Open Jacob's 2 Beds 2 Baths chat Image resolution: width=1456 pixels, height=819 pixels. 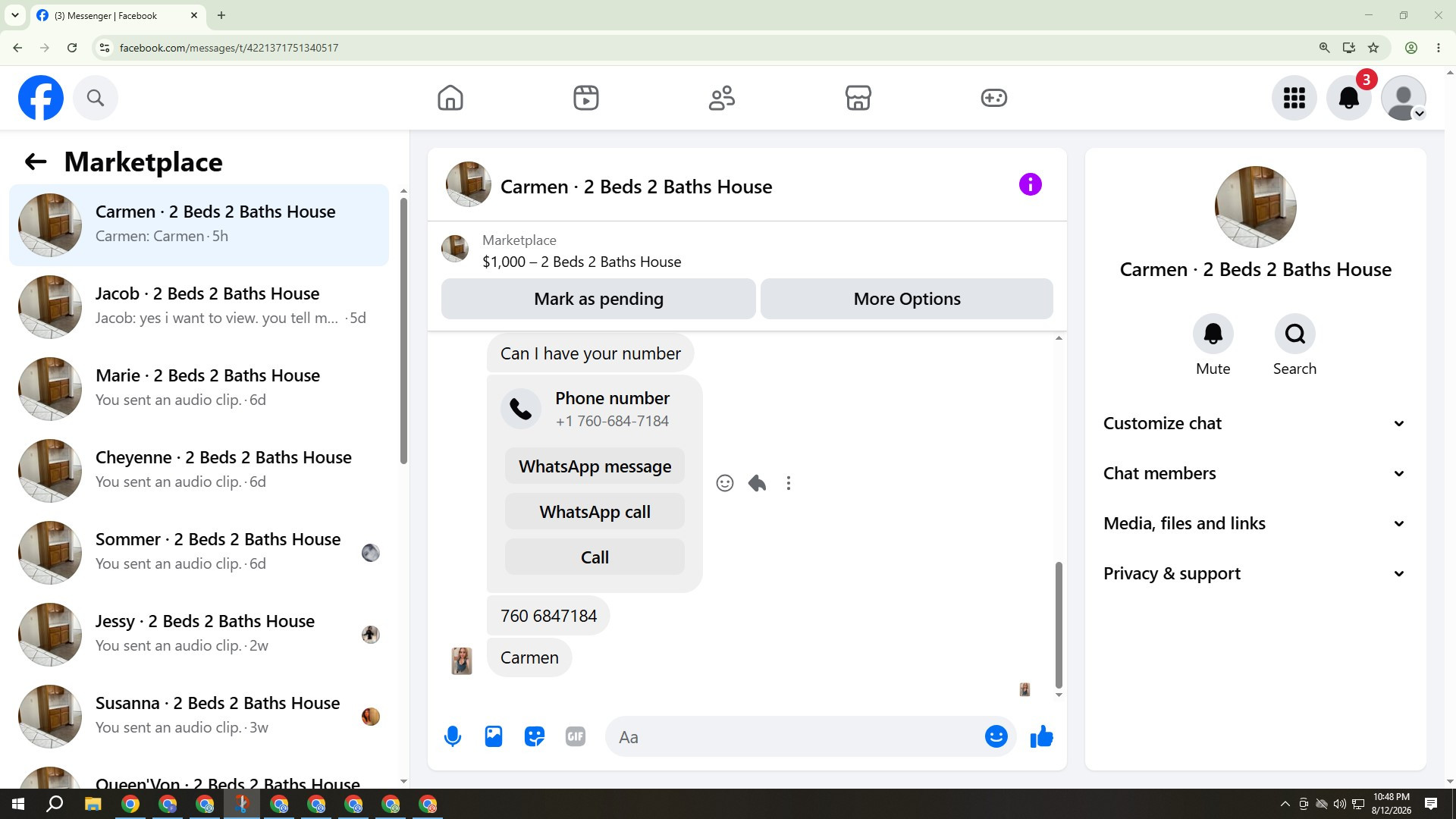199,307
